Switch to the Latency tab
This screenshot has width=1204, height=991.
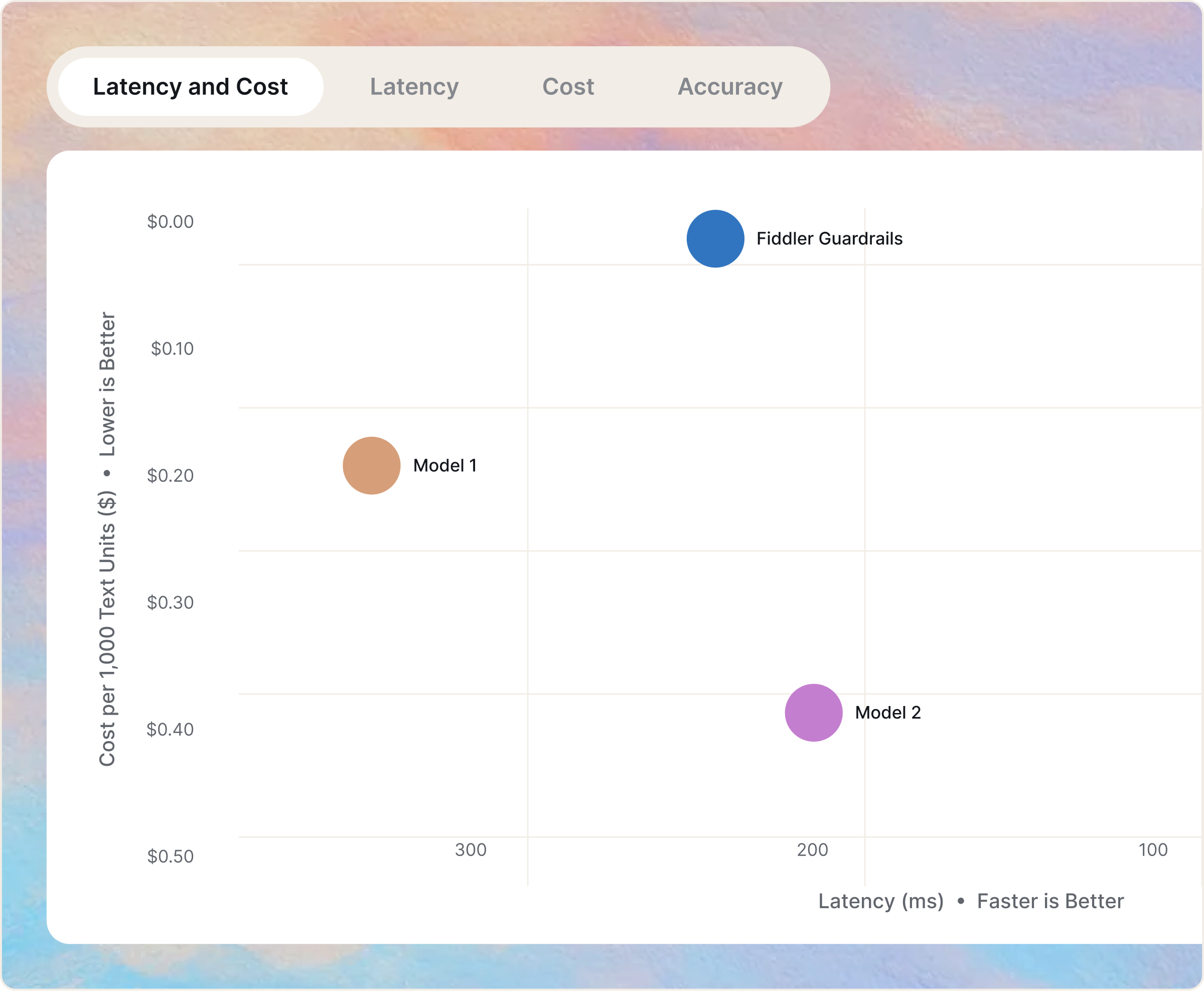pos(414,87)
